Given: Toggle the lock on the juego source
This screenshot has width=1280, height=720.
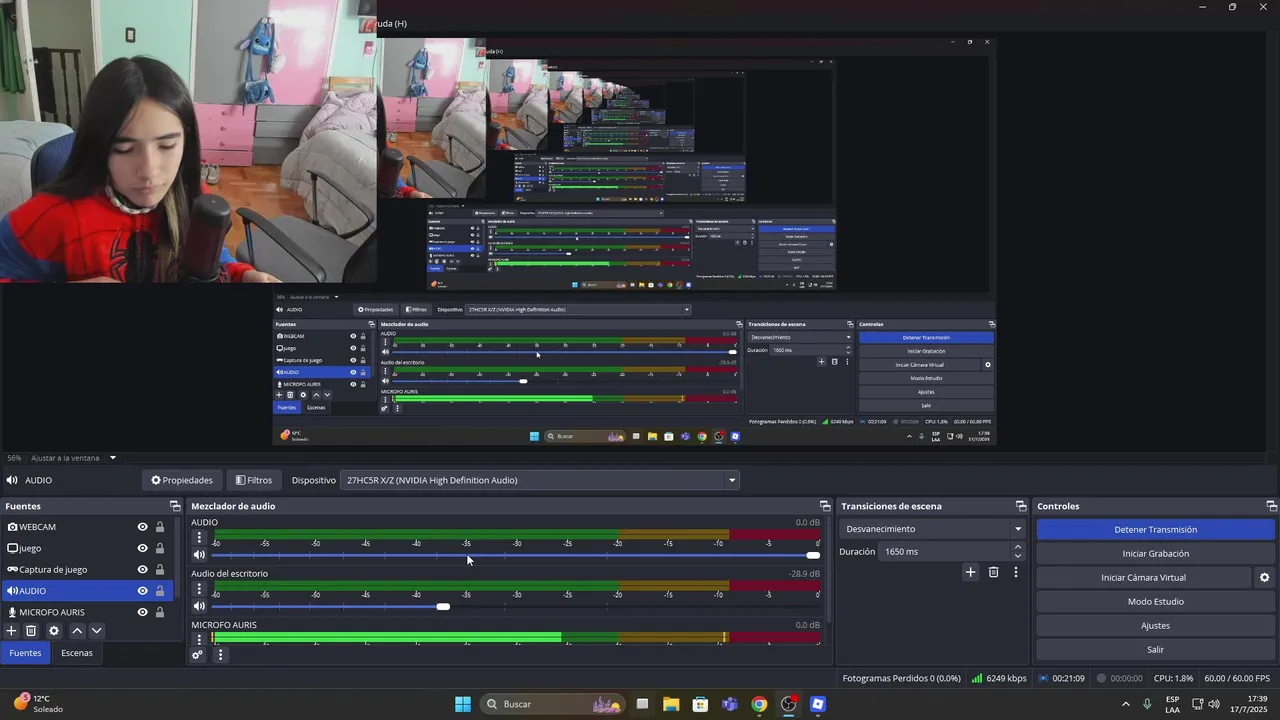Looking at the screenshot, I should tap(160, 548).
